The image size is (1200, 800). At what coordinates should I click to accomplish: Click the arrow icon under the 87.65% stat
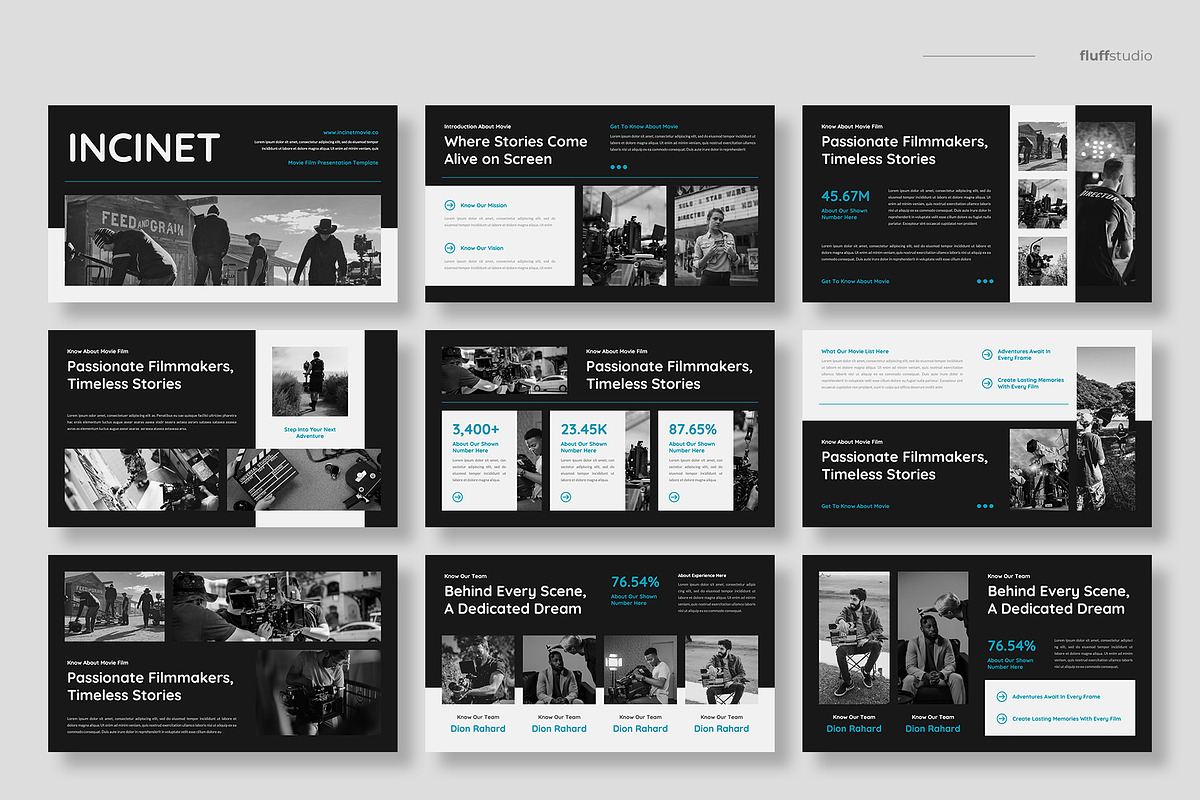click(674, 496)
